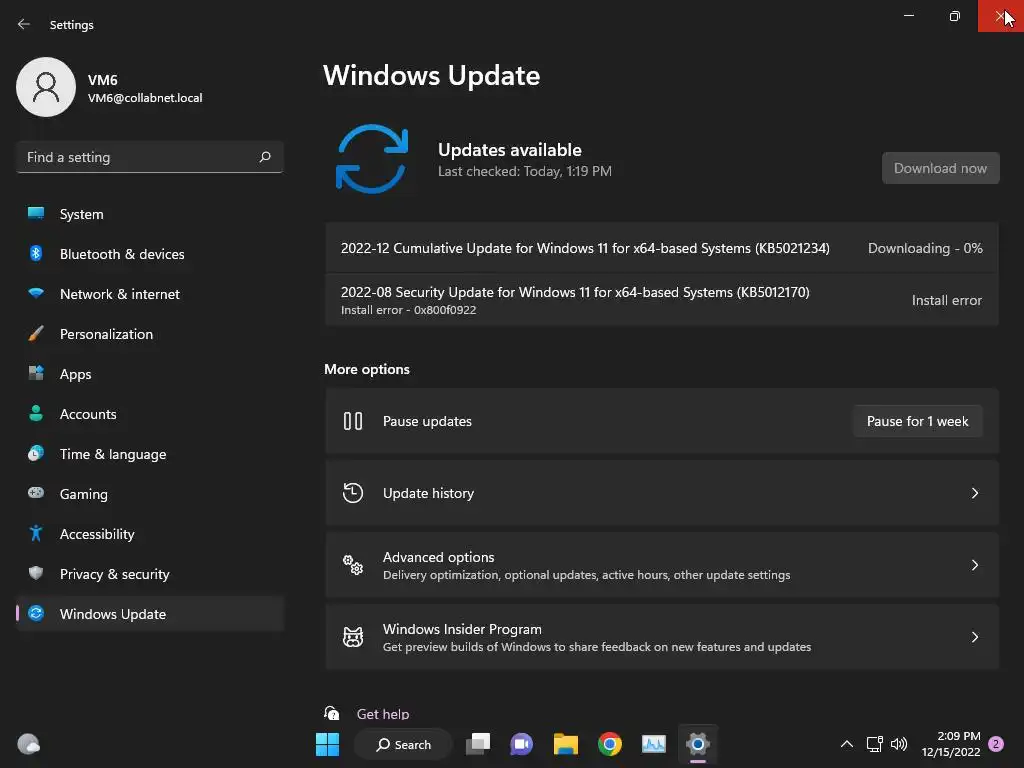Click the Accounts person icon
This screenshot has height=768, width=1024.
coord(36,413)
